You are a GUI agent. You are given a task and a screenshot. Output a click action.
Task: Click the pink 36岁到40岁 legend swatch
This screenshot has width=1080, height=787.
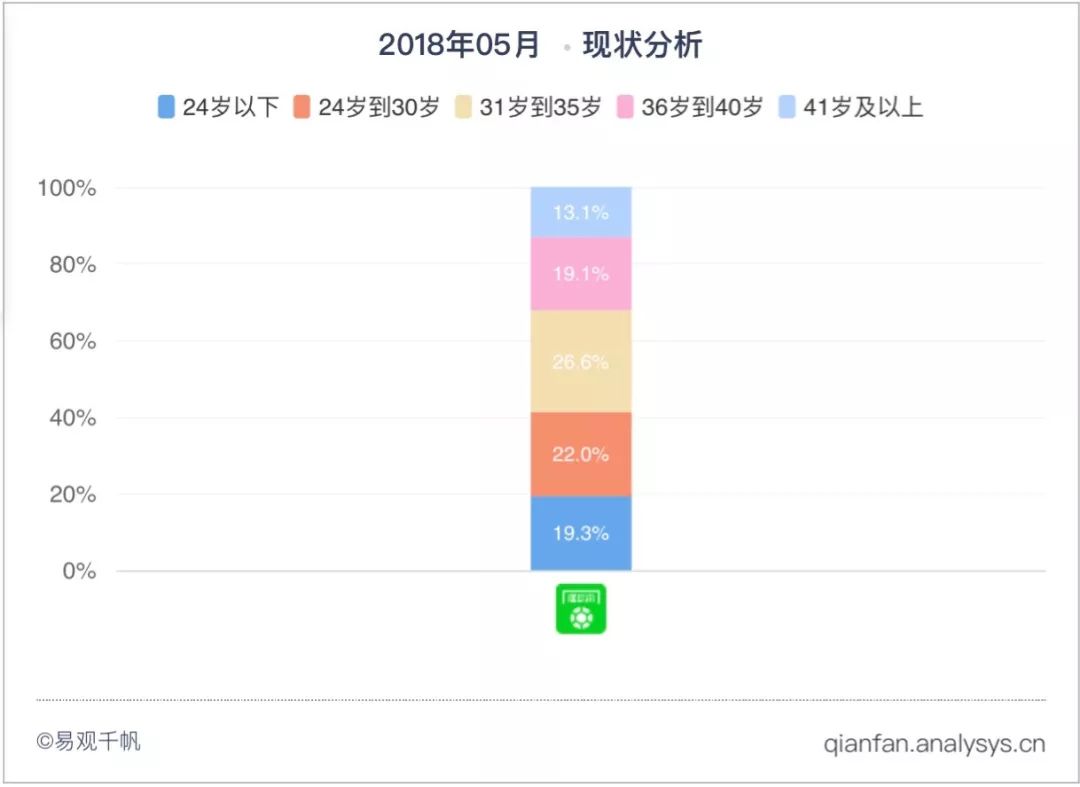coord(626,107)
